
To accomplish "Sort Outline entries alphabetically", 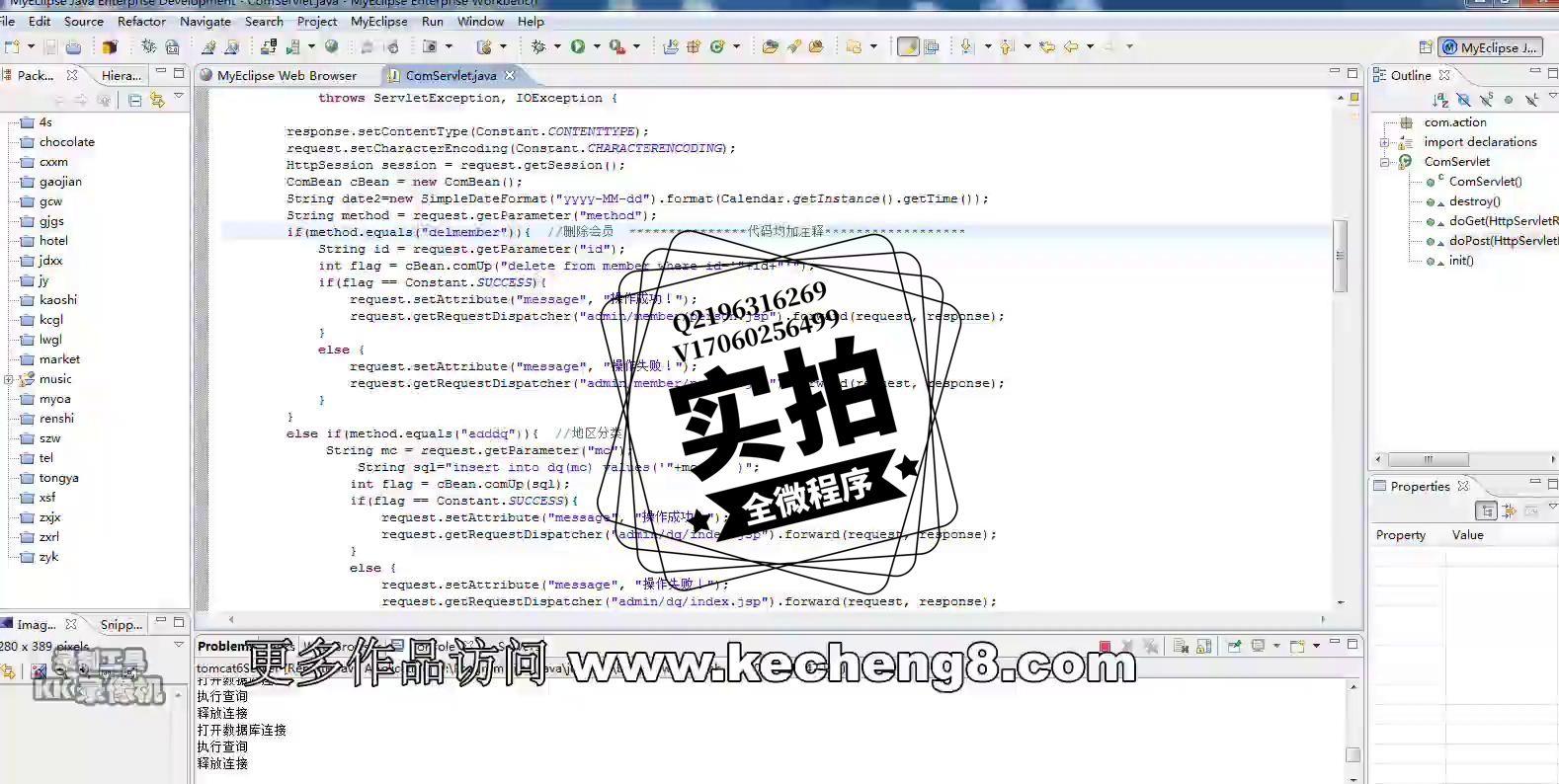I will (1440, 100).
